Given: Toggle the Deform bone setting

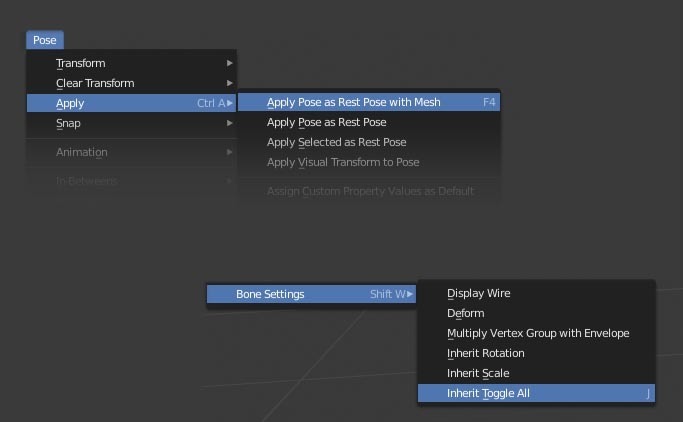Looking at the screenshot, I should point(465,313).
